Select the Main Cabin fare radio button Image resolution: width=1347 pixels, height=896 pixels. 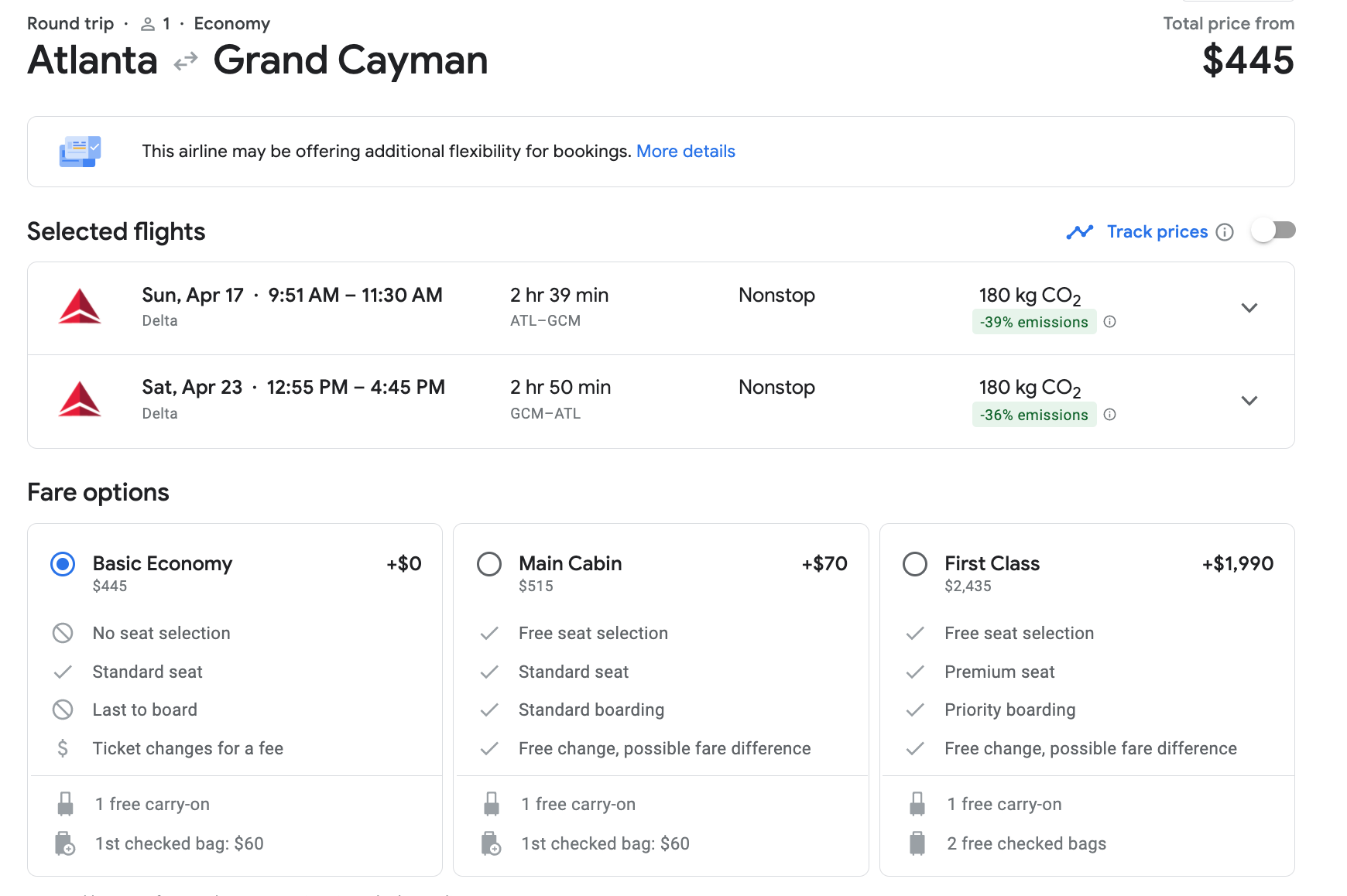tap(489, 564)
